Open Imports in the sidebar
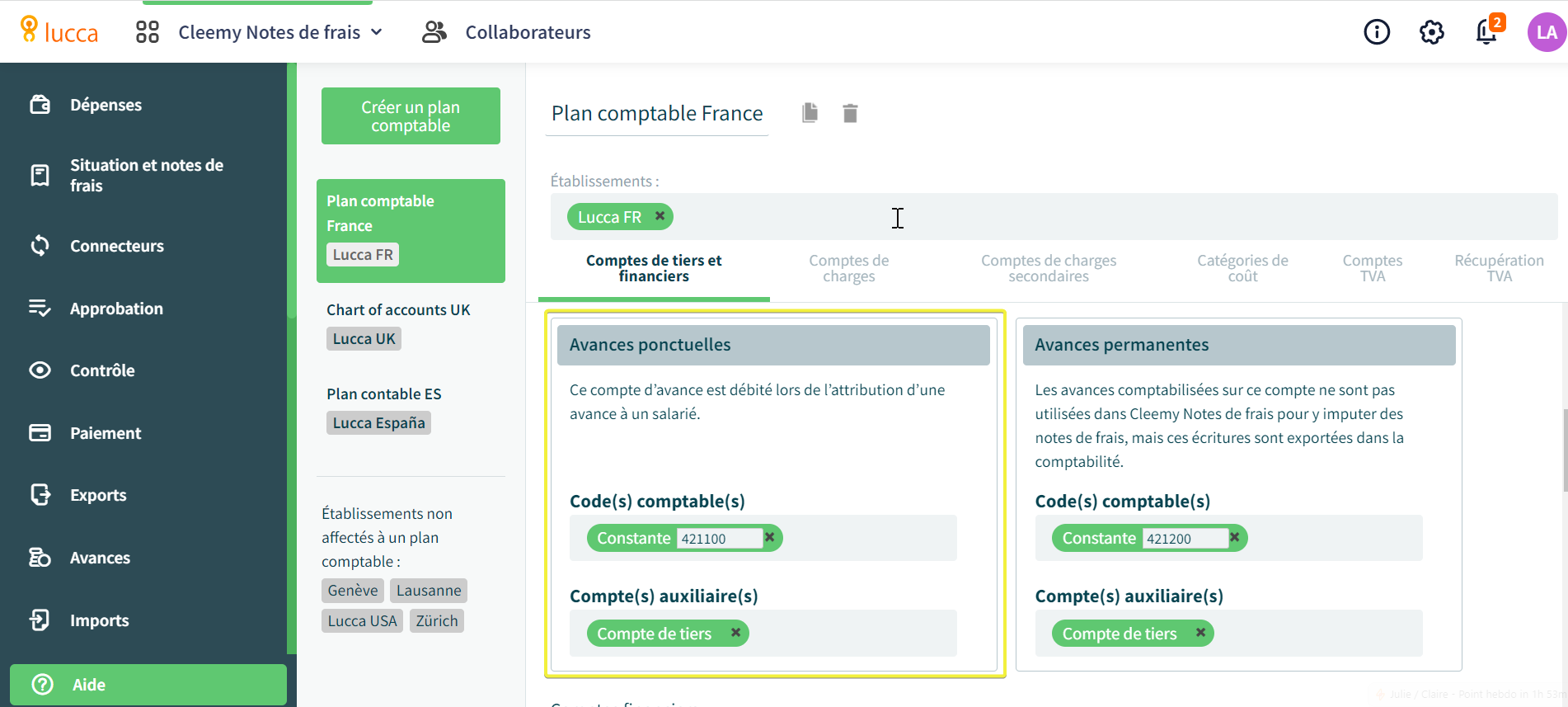This screenshot has width=1568, height=707. (99, 620)
